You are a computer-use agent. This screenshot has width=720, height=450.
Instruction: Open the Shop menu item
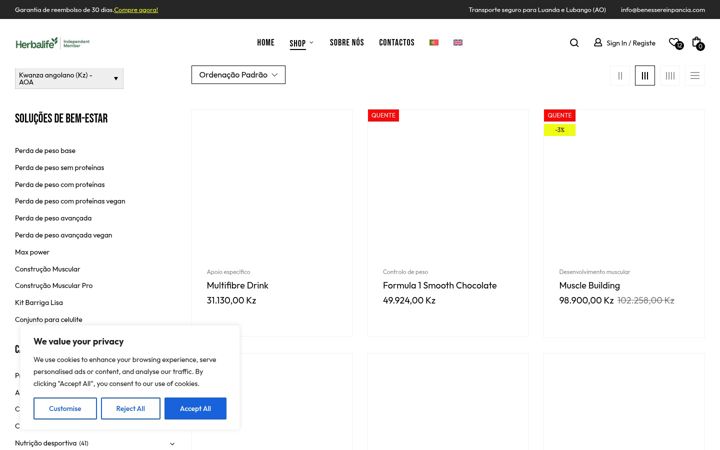[298, 43]
